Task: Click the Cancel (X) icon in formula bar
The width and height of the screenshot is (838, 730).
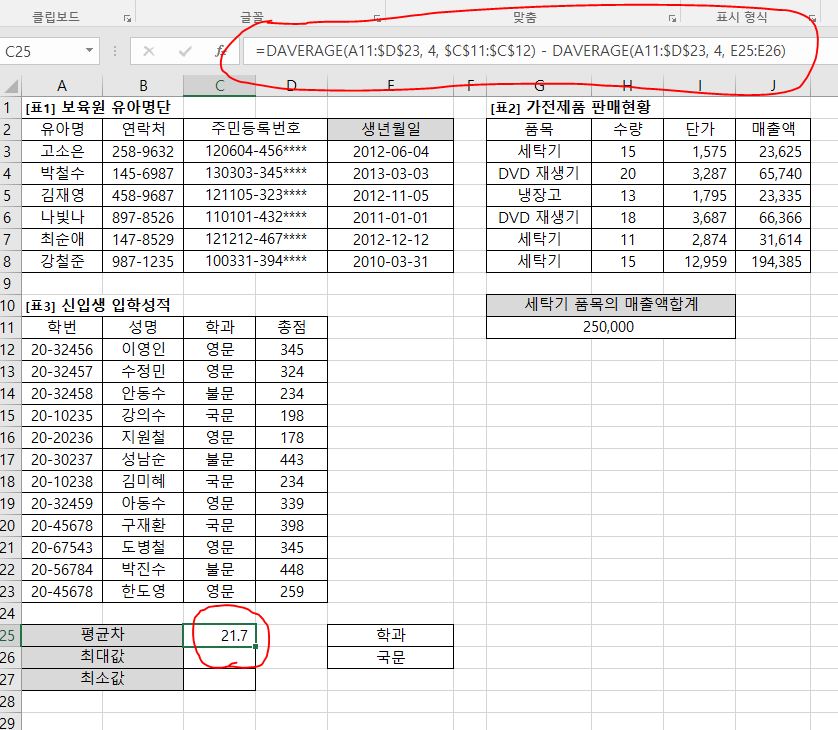Action: point(149,51)
